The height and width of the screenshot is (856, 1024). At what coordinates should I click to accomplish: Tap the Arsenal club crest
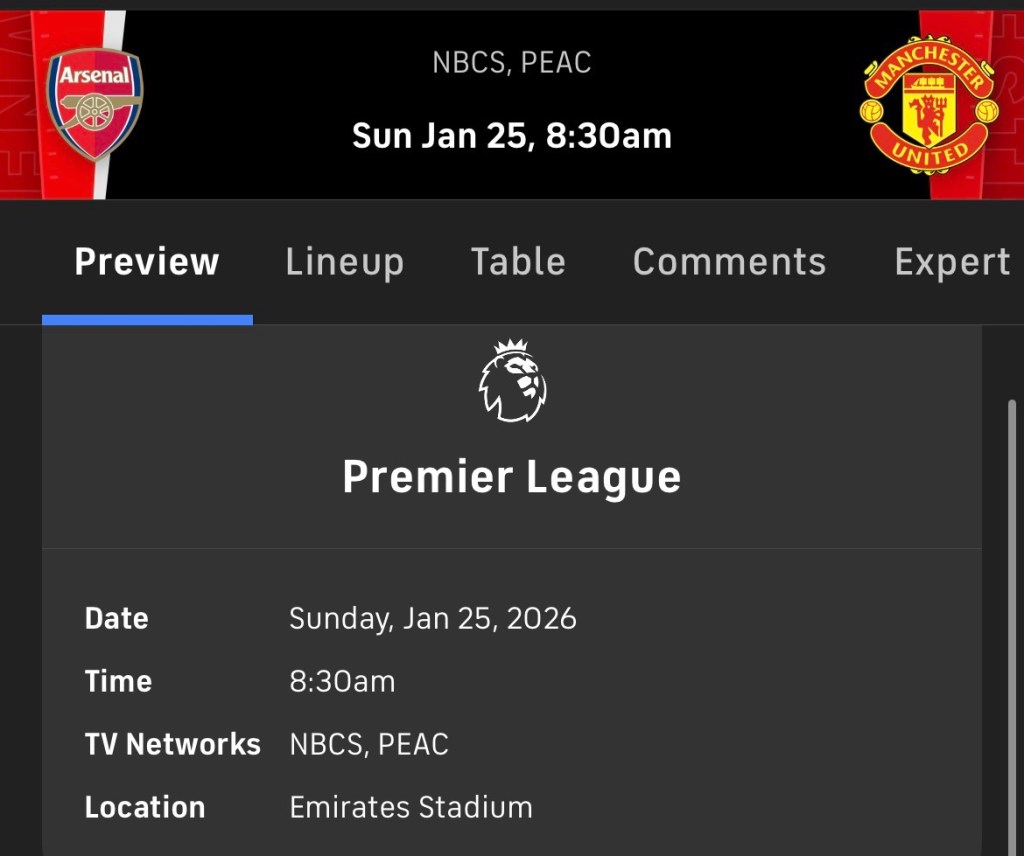95,103
